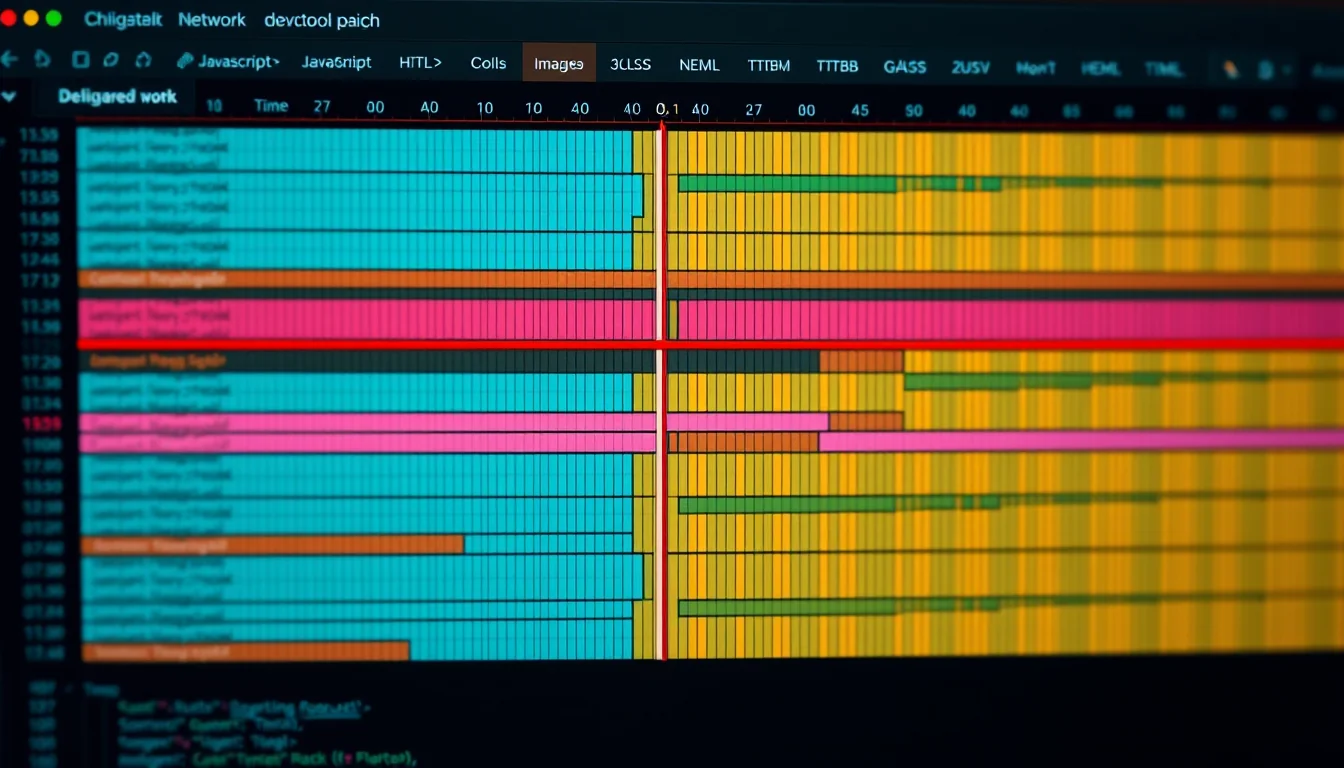Open the filter funnel icon beside Javascript
Viewport: 1344px width, 768px height.
click(x=185, y=60)
